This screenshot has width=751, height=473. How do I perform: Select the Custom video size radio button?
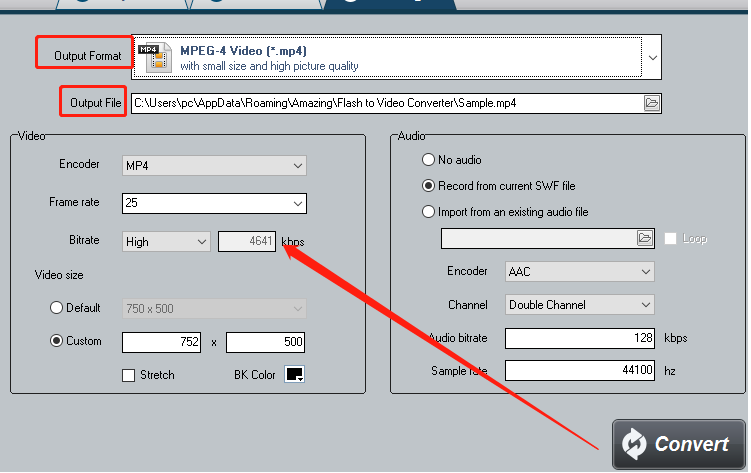(x=57, y=341)
